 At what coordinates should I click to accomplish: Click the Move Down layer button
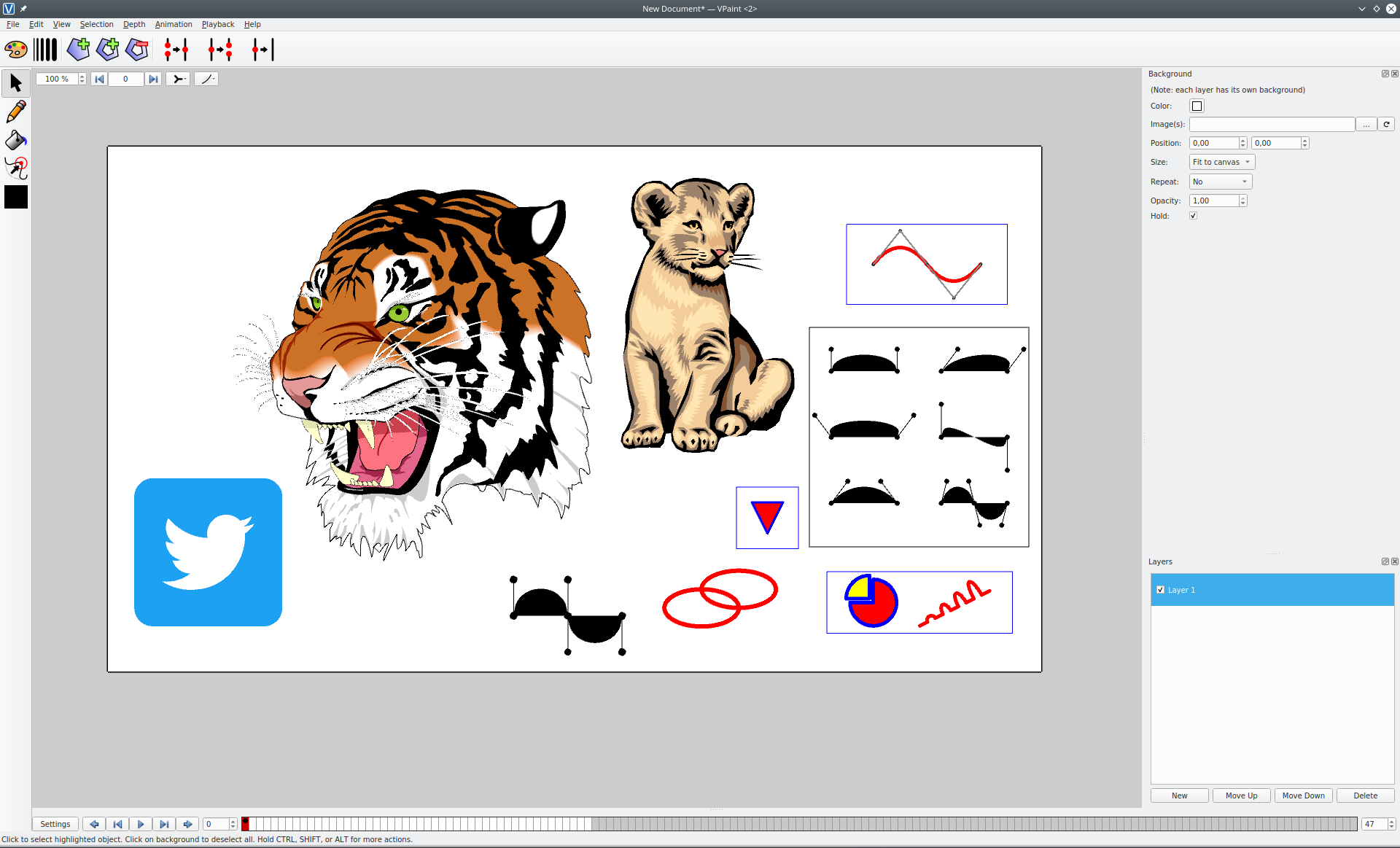click(1303, 796)
